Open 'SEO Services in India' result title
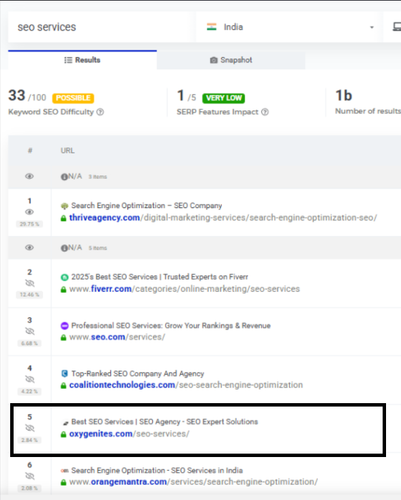 pos(157,470)
